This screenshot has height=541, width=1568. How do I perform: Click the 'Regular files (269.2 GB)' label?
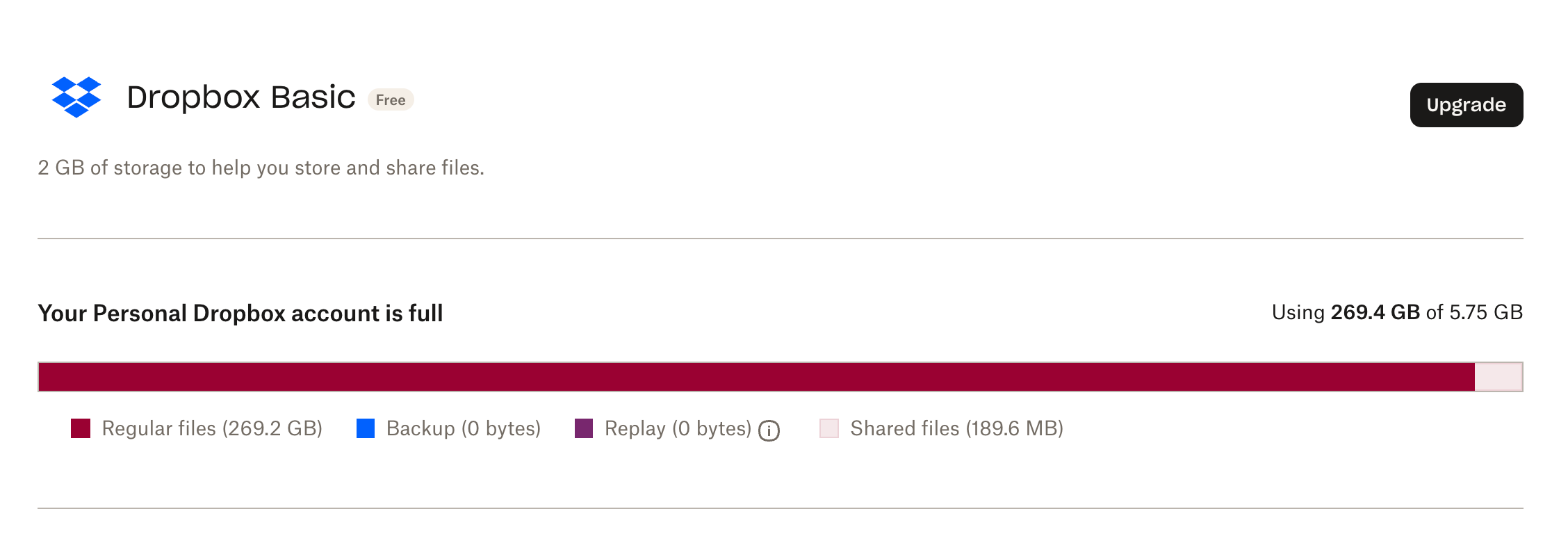212,429
